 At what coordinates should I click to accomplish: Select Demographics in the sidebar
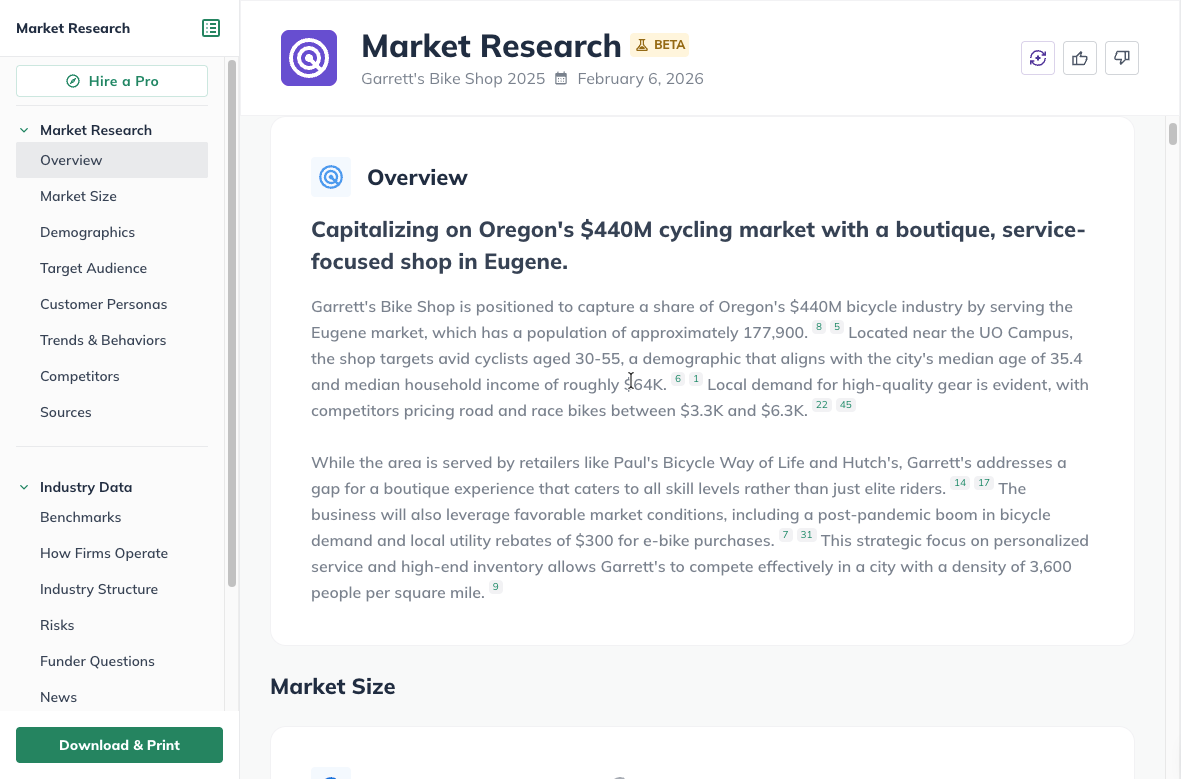pyautogui.click(x=87, y=232)
